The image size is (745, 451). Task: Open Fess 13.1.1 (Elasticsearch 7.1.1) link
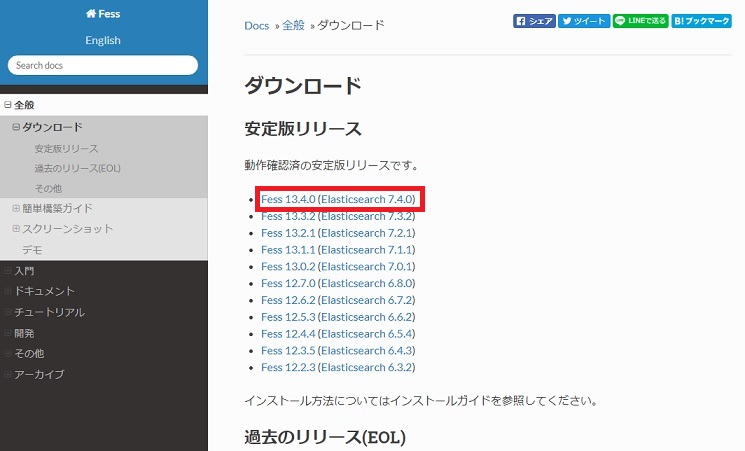[338, 249]
